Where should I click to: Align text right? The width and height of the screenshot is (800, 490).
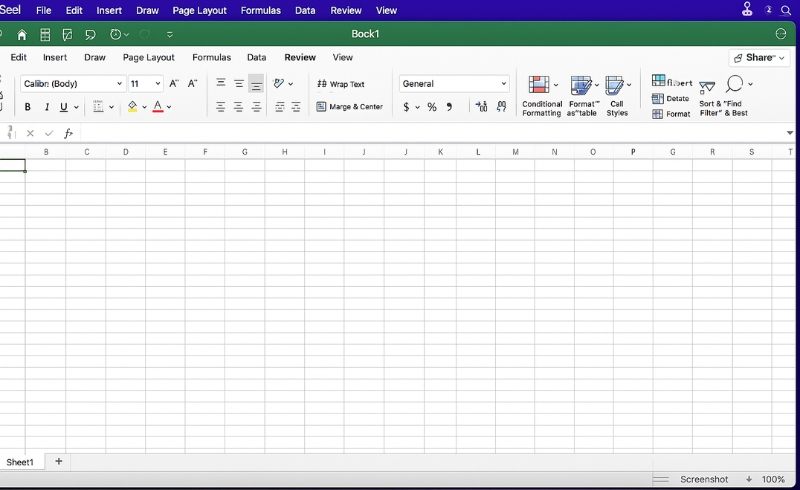256,107
